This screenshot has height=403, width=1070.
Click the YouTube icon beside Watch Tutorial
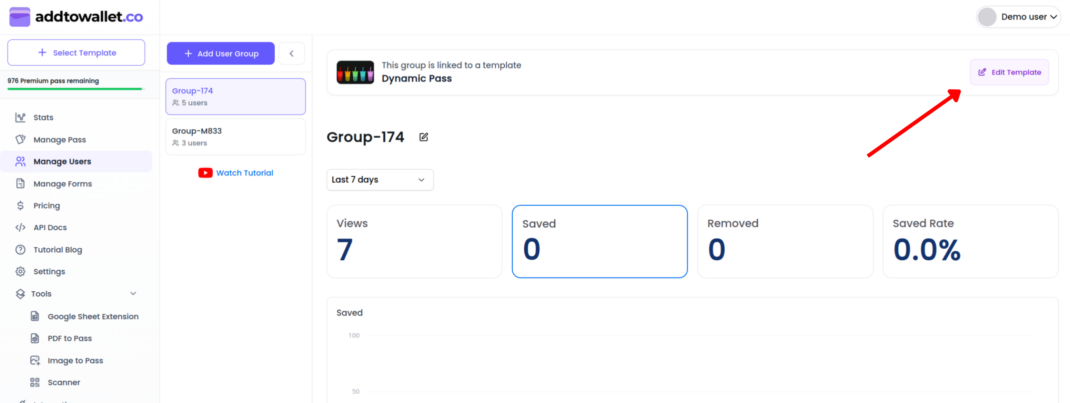point(205,173)
